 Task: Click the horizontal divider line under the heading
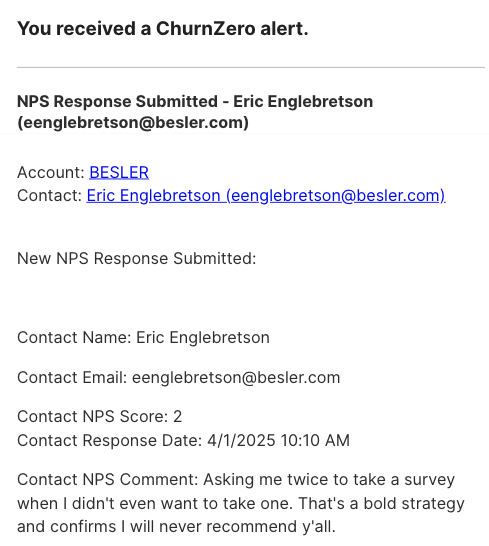coord(251,67)
